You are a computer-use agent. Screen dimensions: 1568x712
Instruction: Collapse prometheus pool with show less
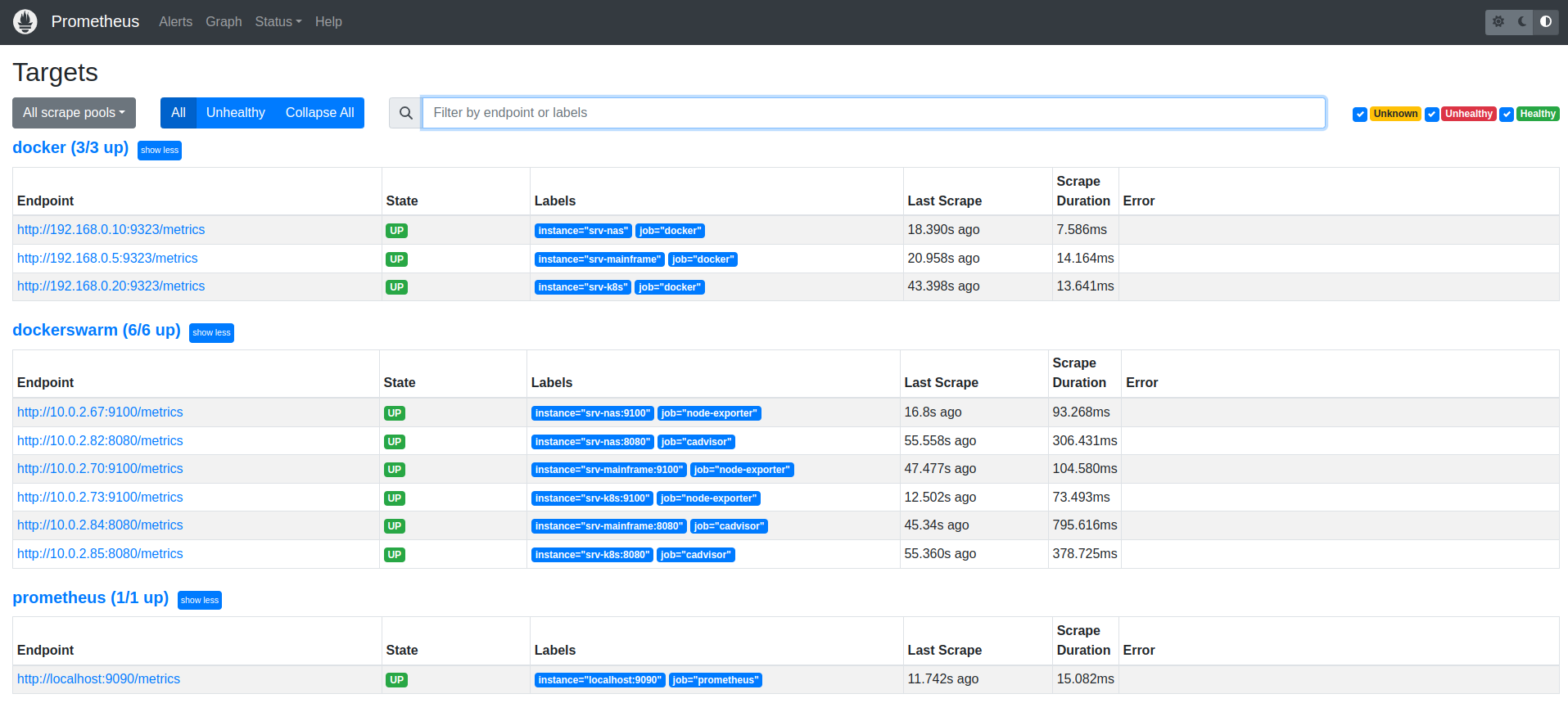pyautogui.click(x=200, y=601)
